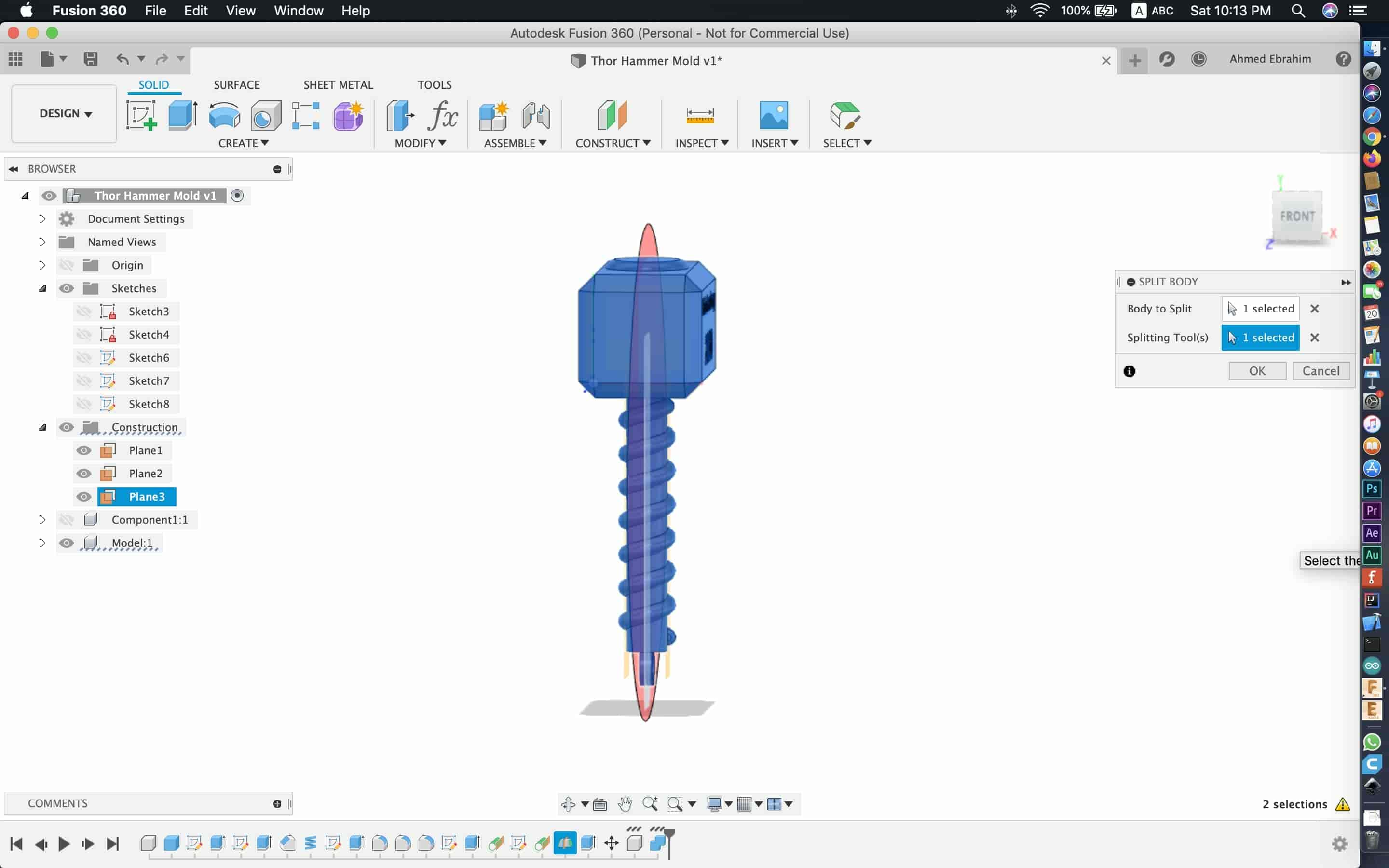Viewport: 1389px width, 868px height.
Task: Show the Origin folder
Action: [67, 265]
